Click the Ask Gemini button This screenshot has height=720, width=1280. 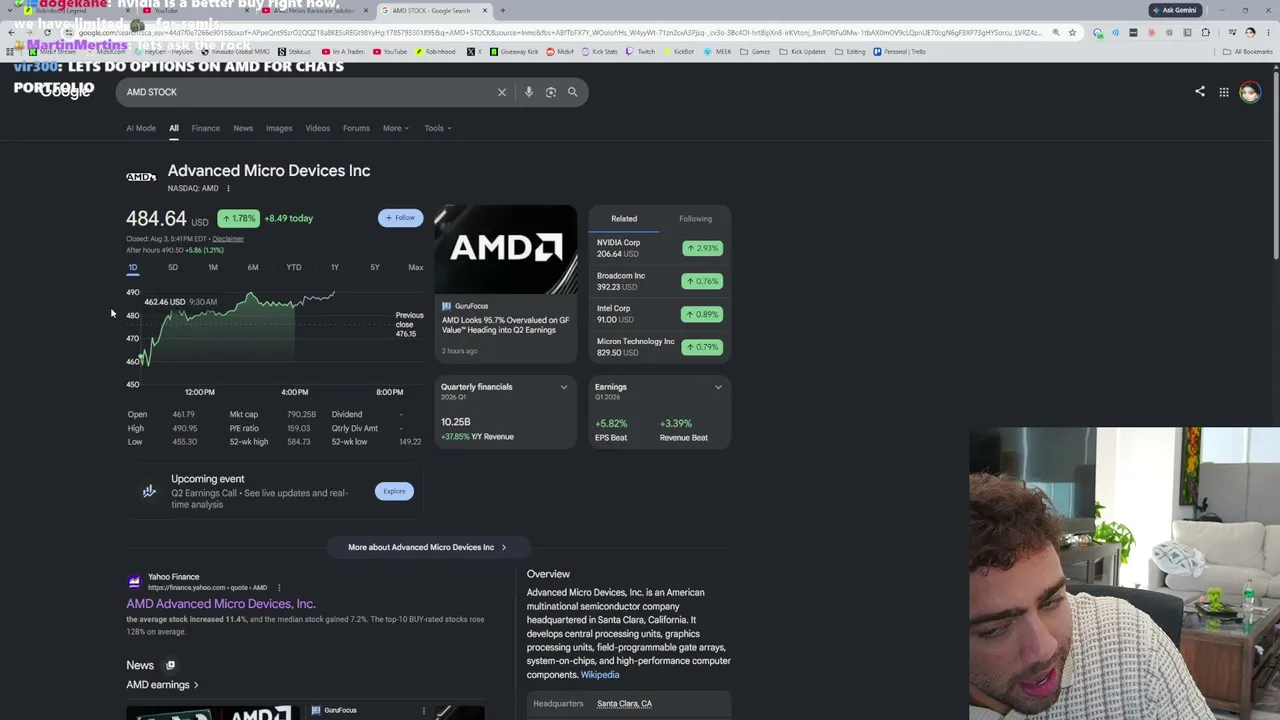point(1175,10)
